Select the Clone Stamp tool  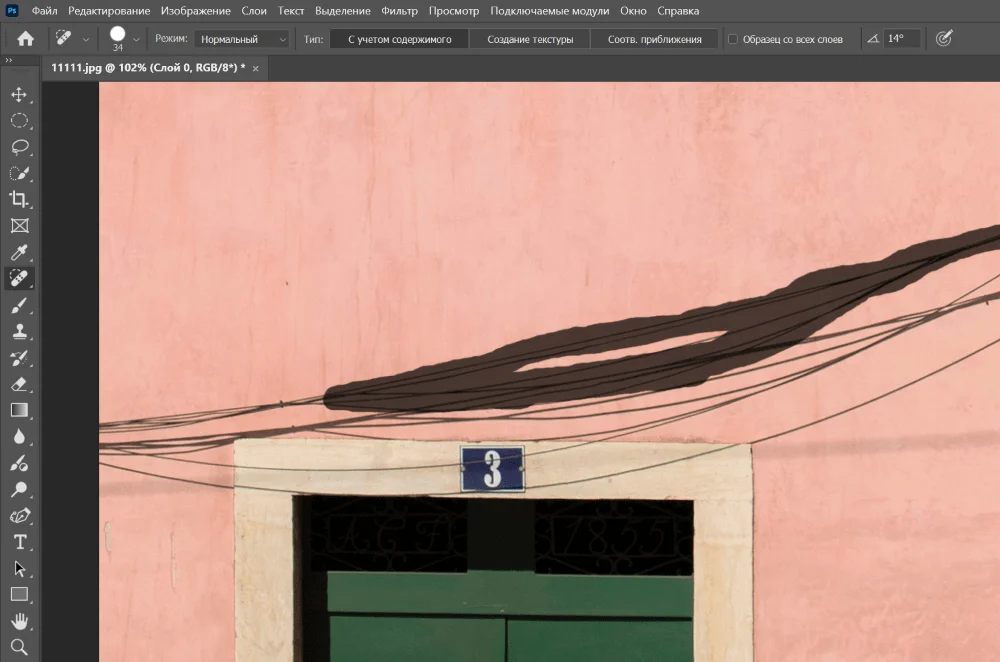pyautogui.click(x=18, y=331)
